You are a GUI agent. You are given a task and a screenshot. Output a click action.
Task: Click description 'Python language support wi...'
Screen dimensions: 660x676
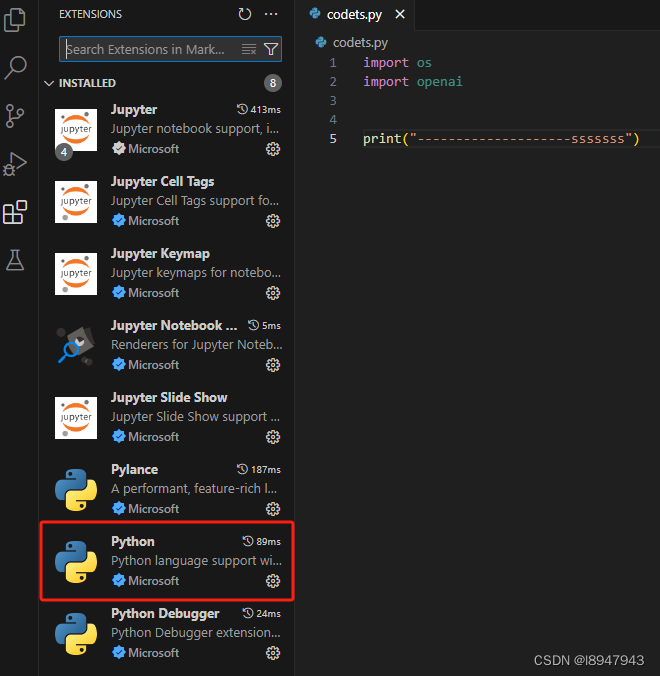tap(197, 561)
